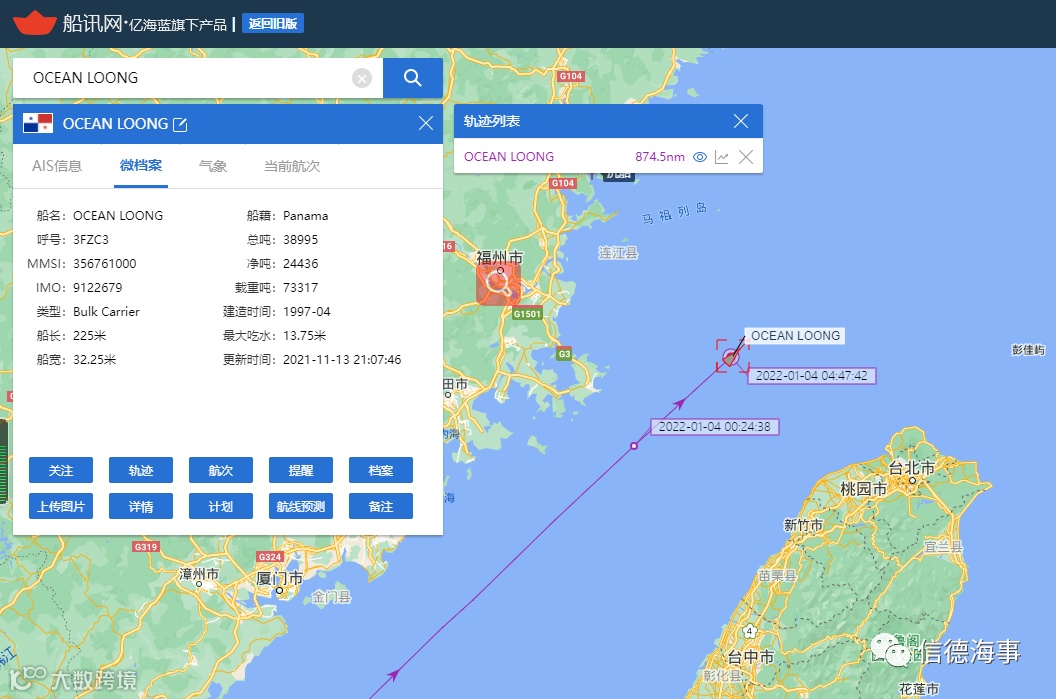Switch to the 微档案 tab
The width and height of the screenshot is (1056, 699).
tap(141, 166)
